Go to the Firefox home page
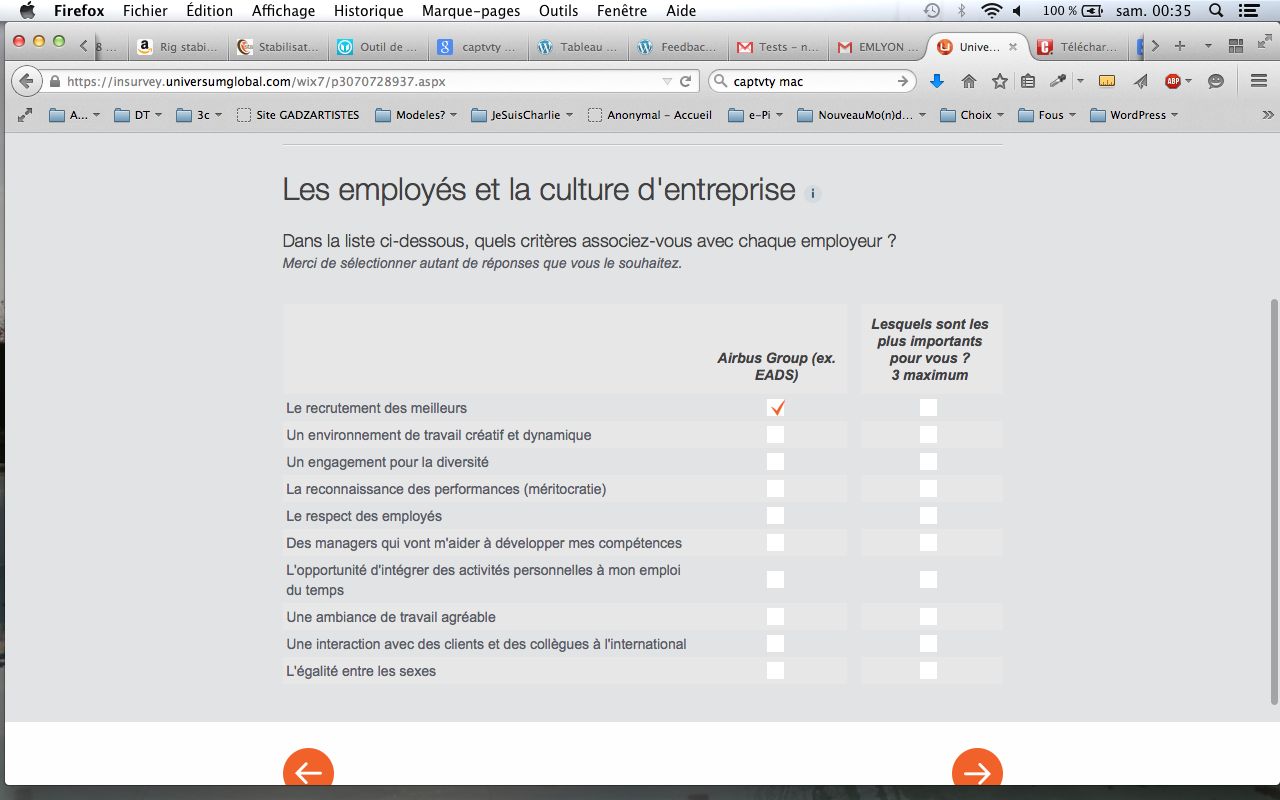Image resolution: width=1280 pixels, height=800 pixels. click(968, 82)
